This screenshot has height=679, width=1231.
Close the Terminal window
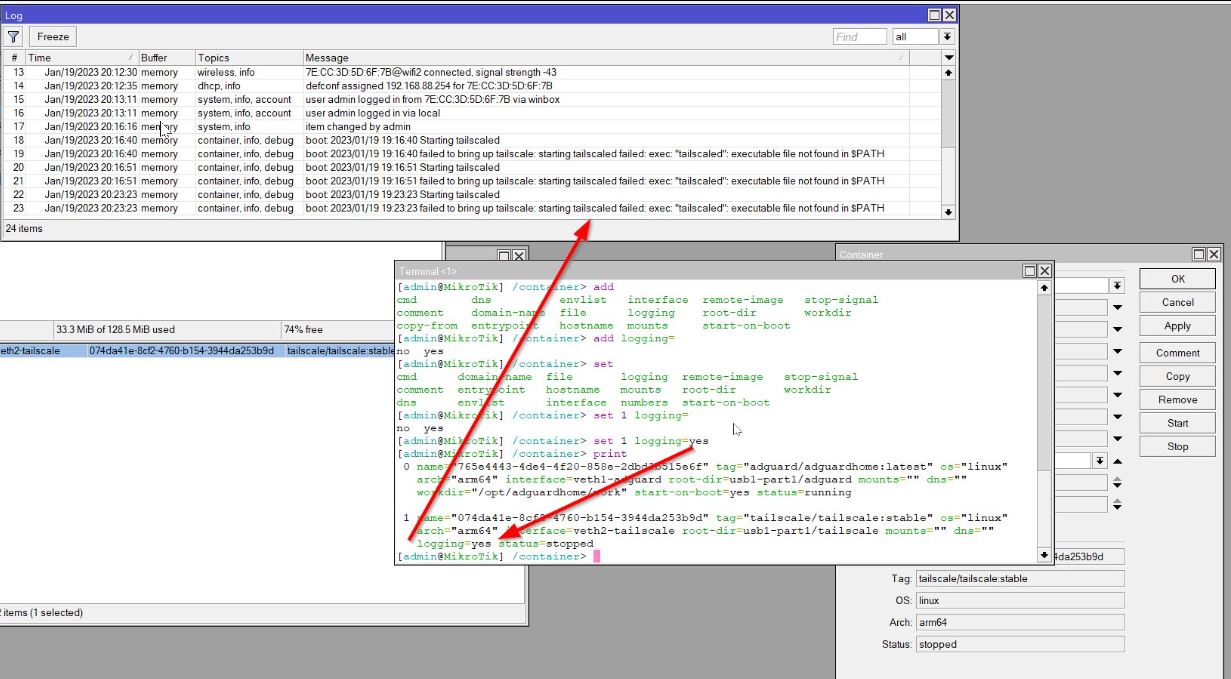coord(1045,271)
